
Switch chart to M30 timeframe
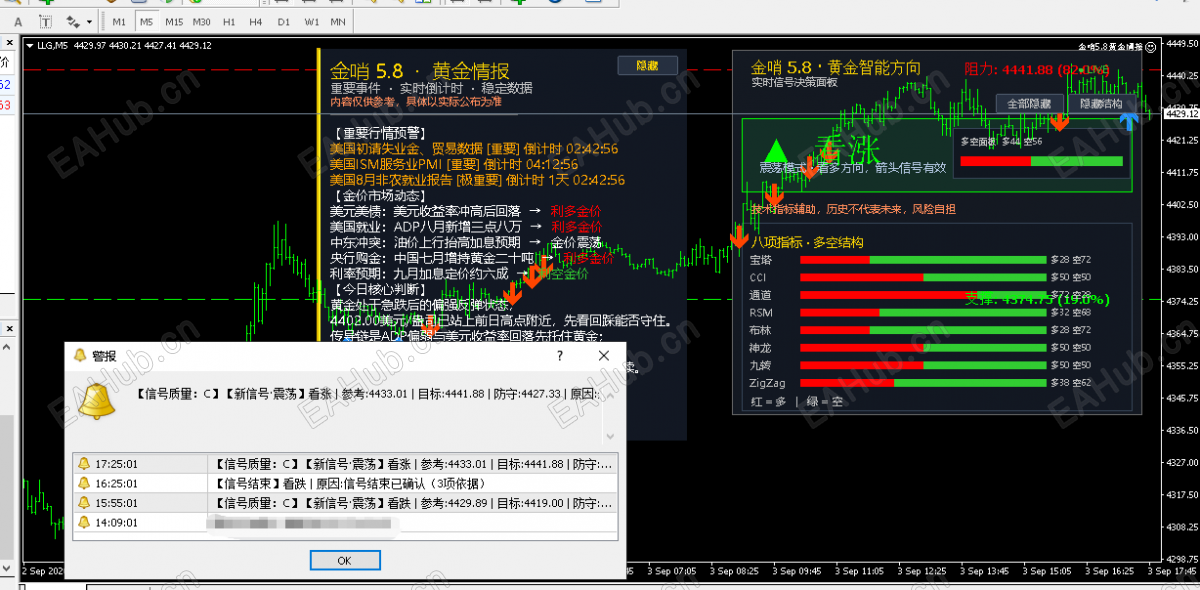click(x=202, y=21)
